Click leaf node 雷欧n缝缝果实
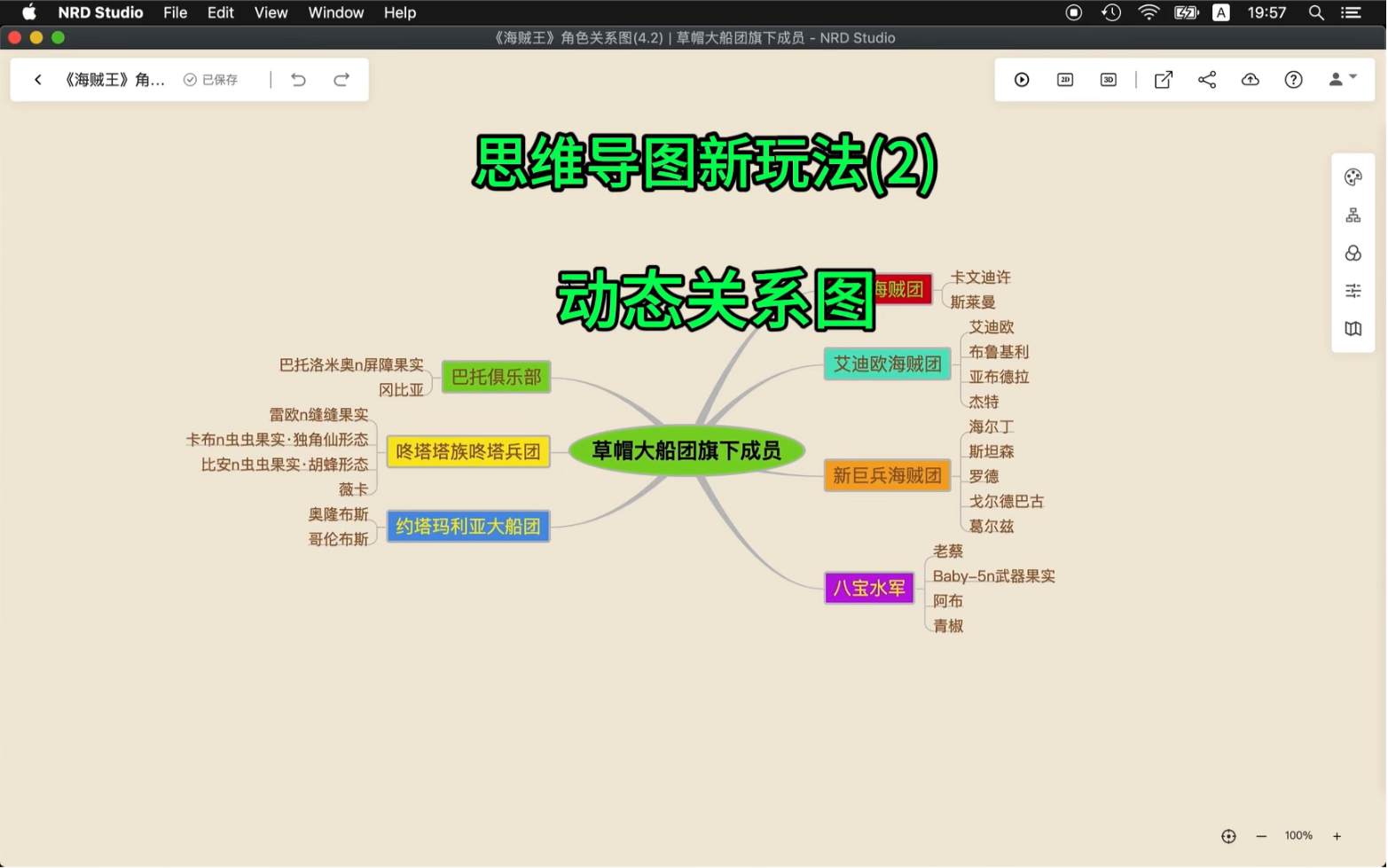Screen dimensions: 1388x868 point(319,415)
